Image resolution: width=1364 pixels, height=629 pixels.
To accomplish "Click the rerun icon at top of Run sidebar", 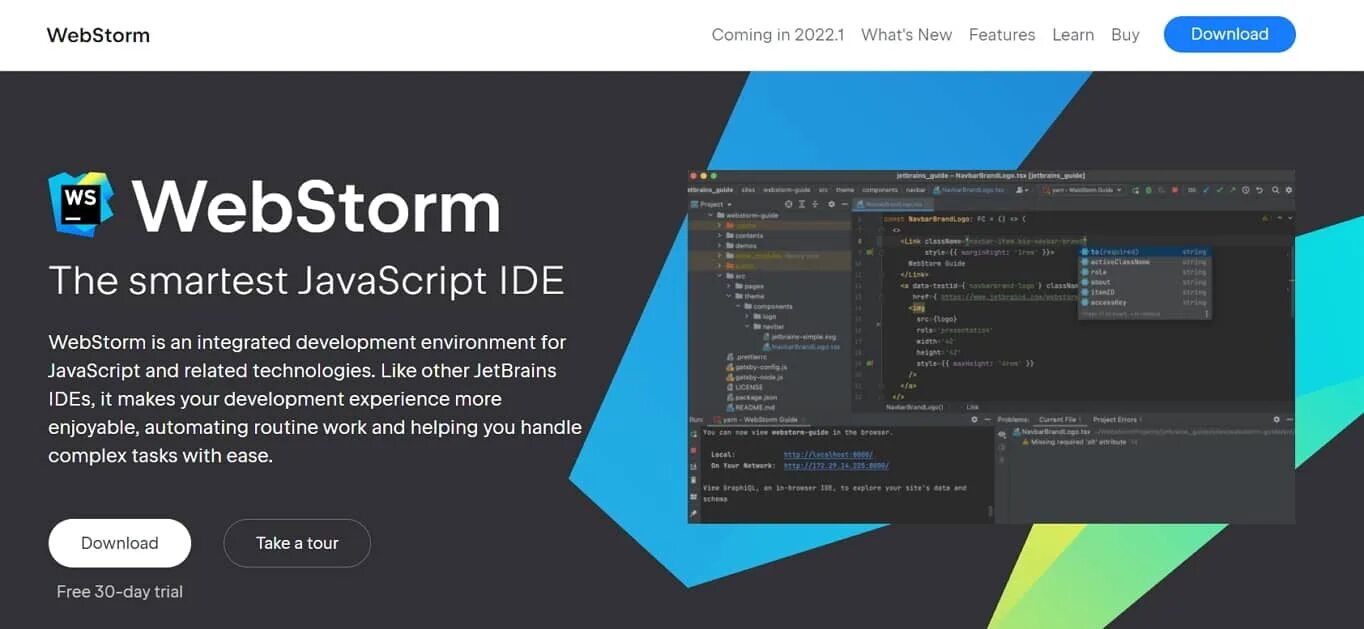I will coord(694,434).
